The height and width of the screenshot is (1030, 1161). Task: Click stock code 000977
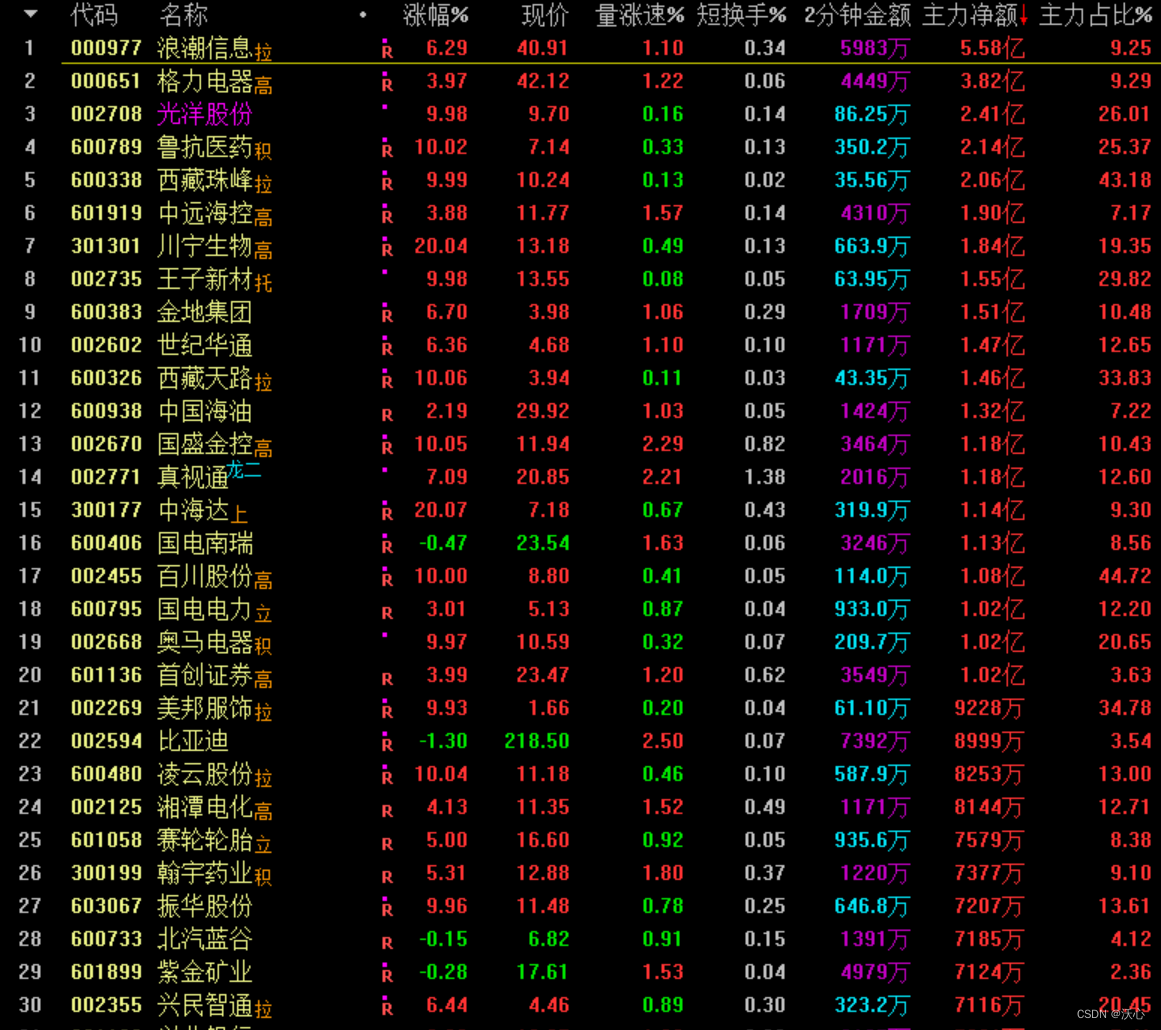pos(106,48)
